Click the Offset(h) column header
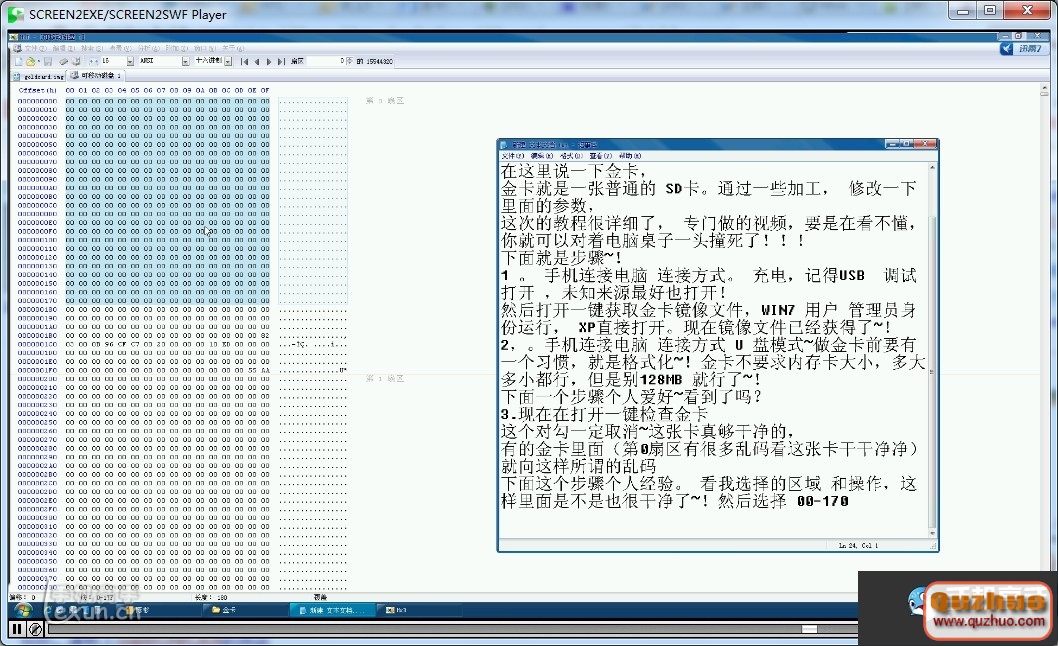This screenshot has width=1058, height=646. (38, 90)
